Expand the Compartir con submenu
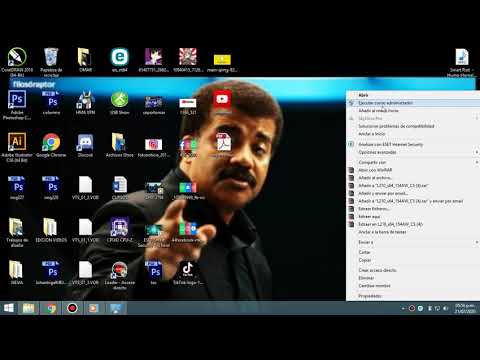This screenshot has height=360, width=480. [413, 162]
